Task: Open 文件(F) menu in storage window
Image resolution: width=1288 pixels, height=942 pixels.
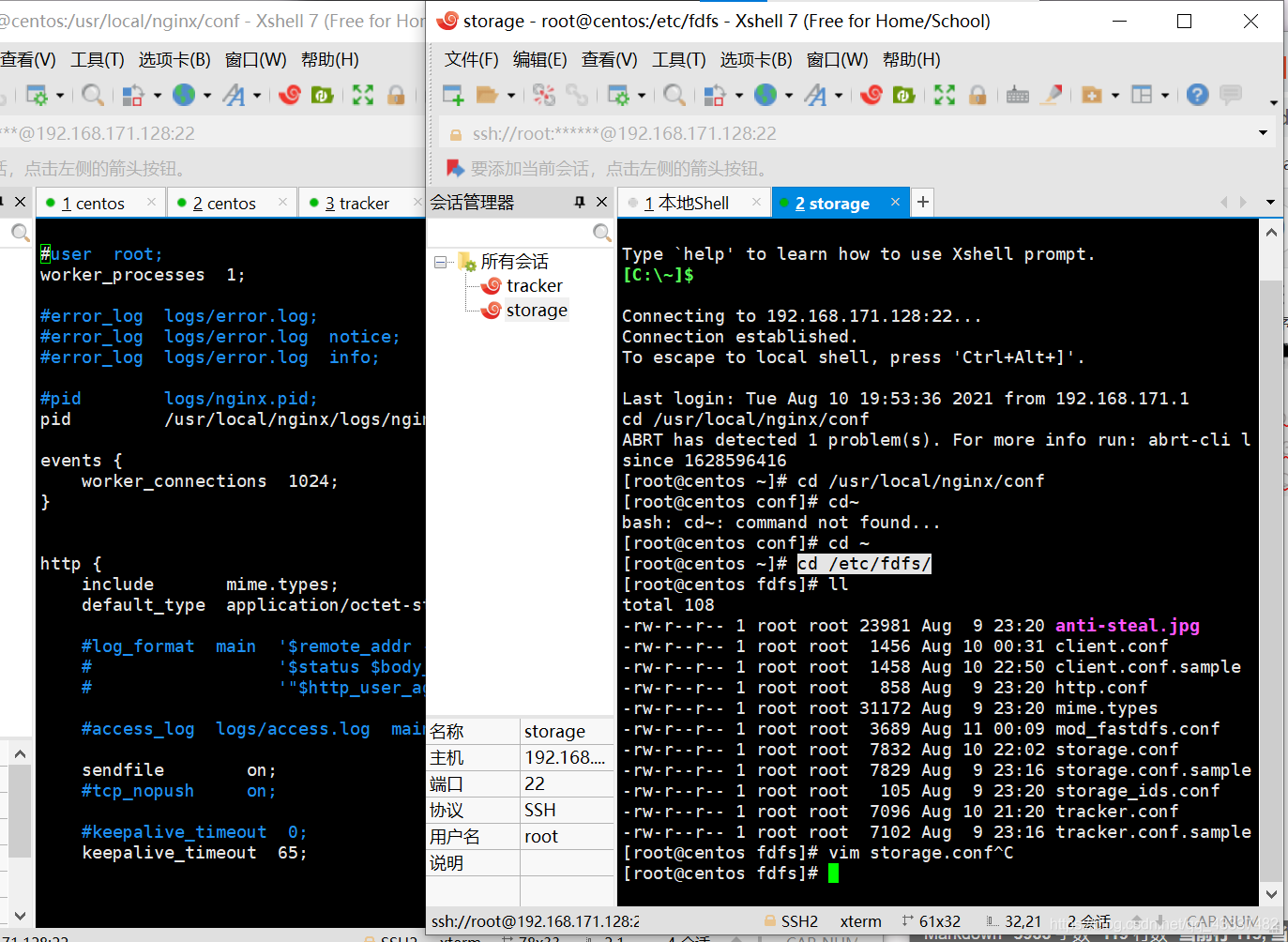Action: pyautogui.click(x=472, y=60)
